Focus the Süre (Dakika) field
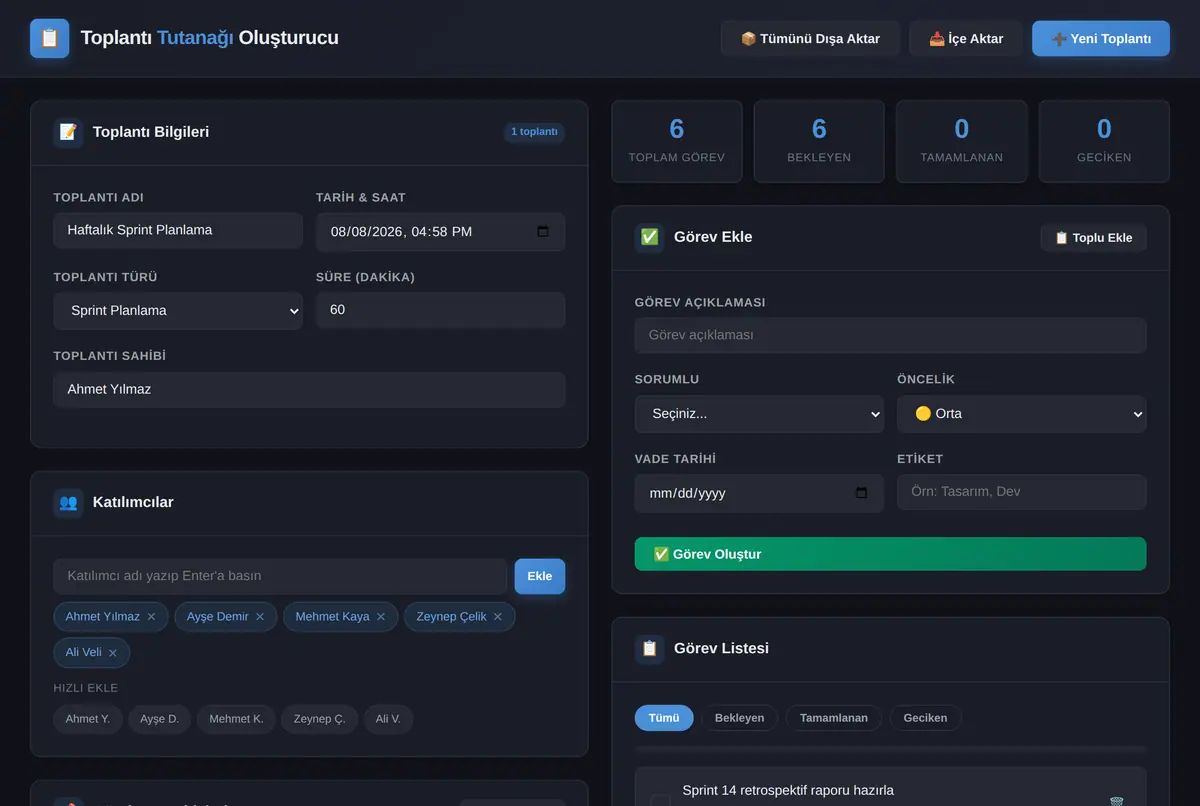Image resolution: width=1200 pixels, height=806 pixels. click(440, 310)
